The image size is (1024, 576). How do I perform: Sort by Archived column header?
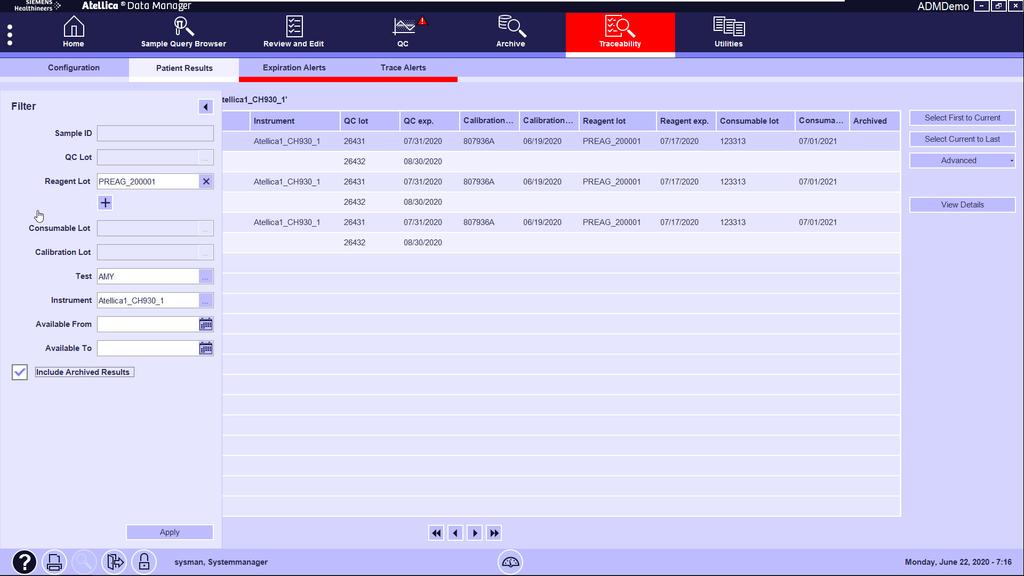874,121
